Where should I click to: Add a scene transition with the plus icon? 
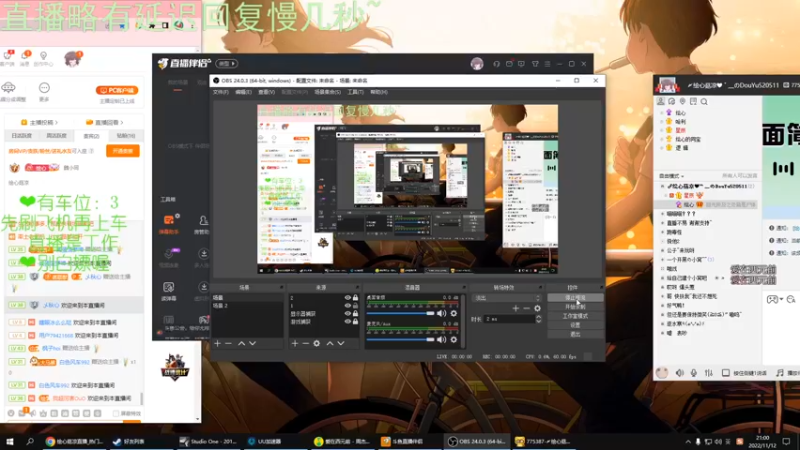(x=516, y=308)
